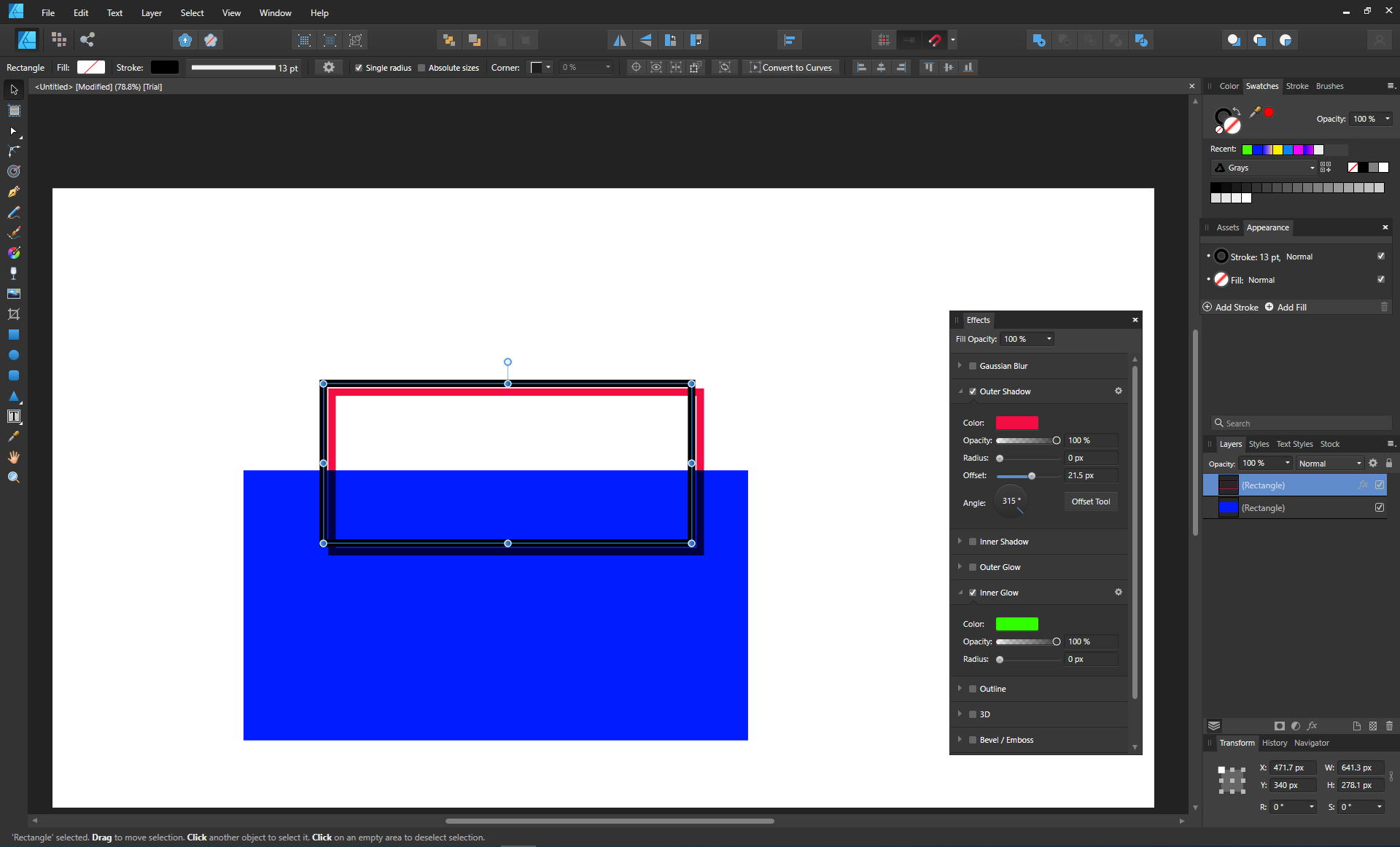The height and width of the screenshot is (847, 1400).
Task: Open the layer blend mode dropdown showing Normal
Action: pyautogui.click(x=1329, y=463)
